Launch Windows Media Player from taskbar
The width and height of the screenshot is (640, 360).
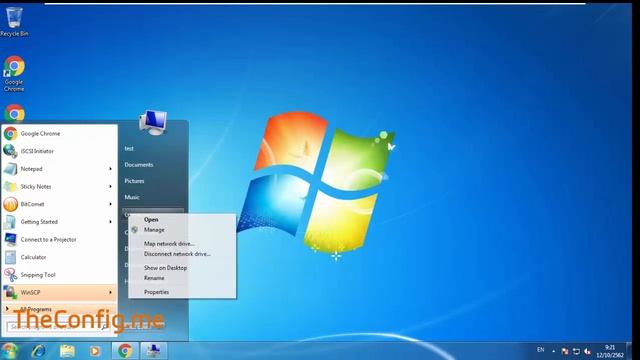pyautogui.click(x=95, y=351)
